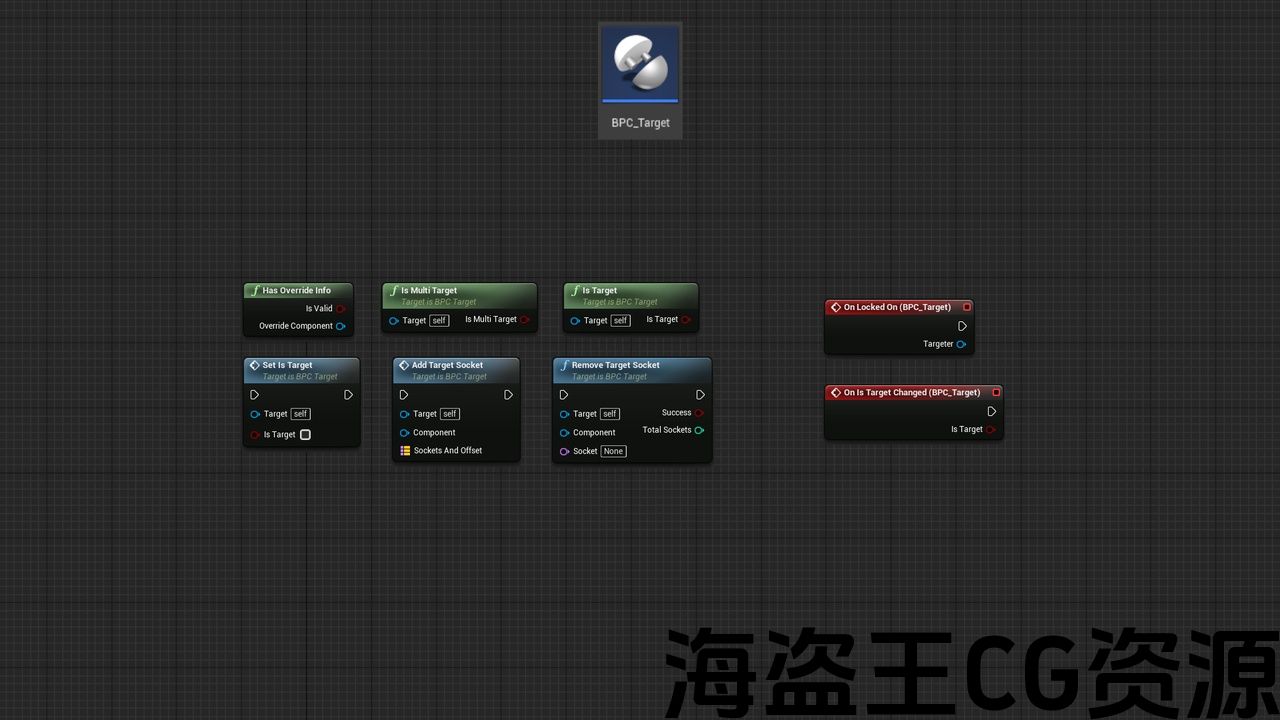The height and width of the screenshot is (720, 1280).
Task: Click the Override Component output pin
Action: pos(341,326)
